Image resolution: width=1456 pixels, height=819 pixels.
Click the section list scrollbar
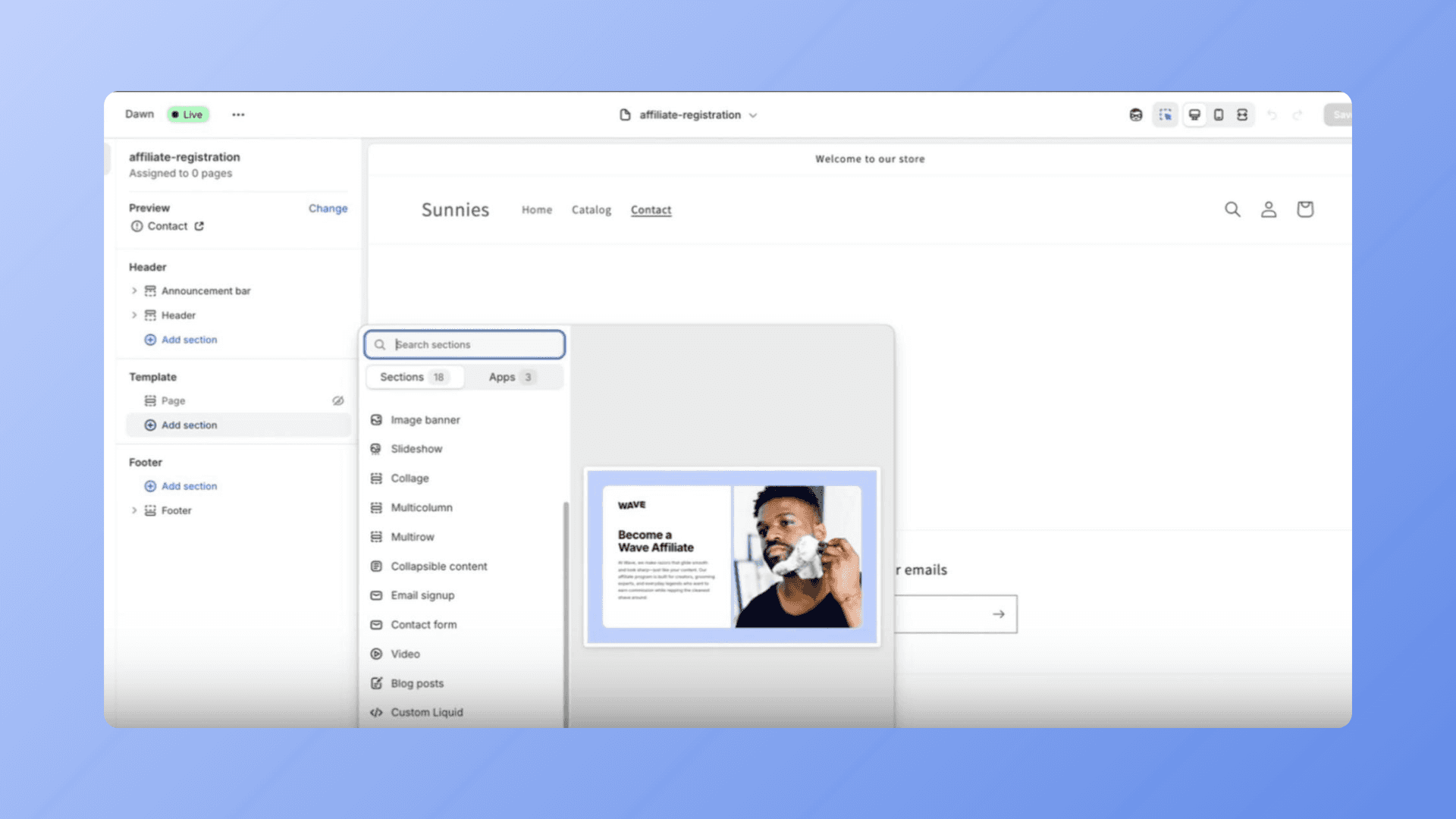(566, 614)
